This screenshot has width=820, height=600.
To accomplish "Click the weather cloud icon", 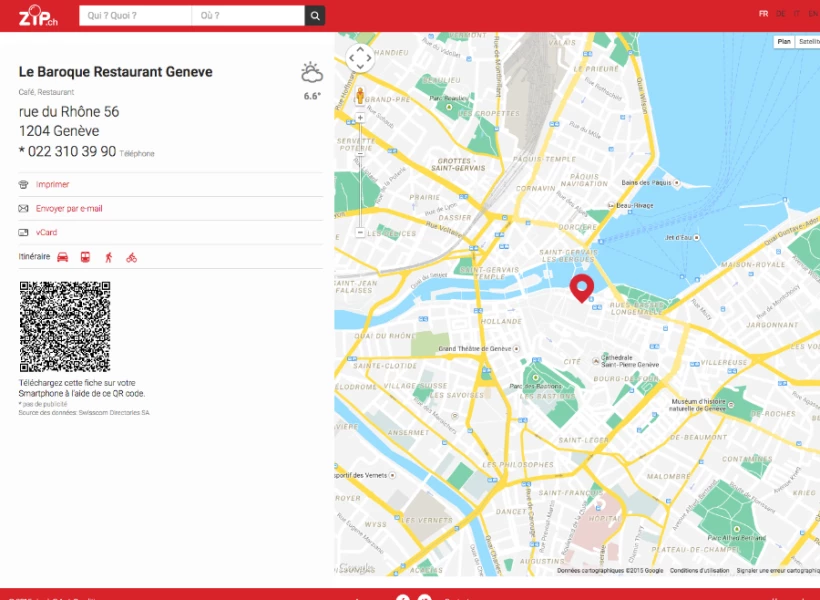I will tap(312, 73).
